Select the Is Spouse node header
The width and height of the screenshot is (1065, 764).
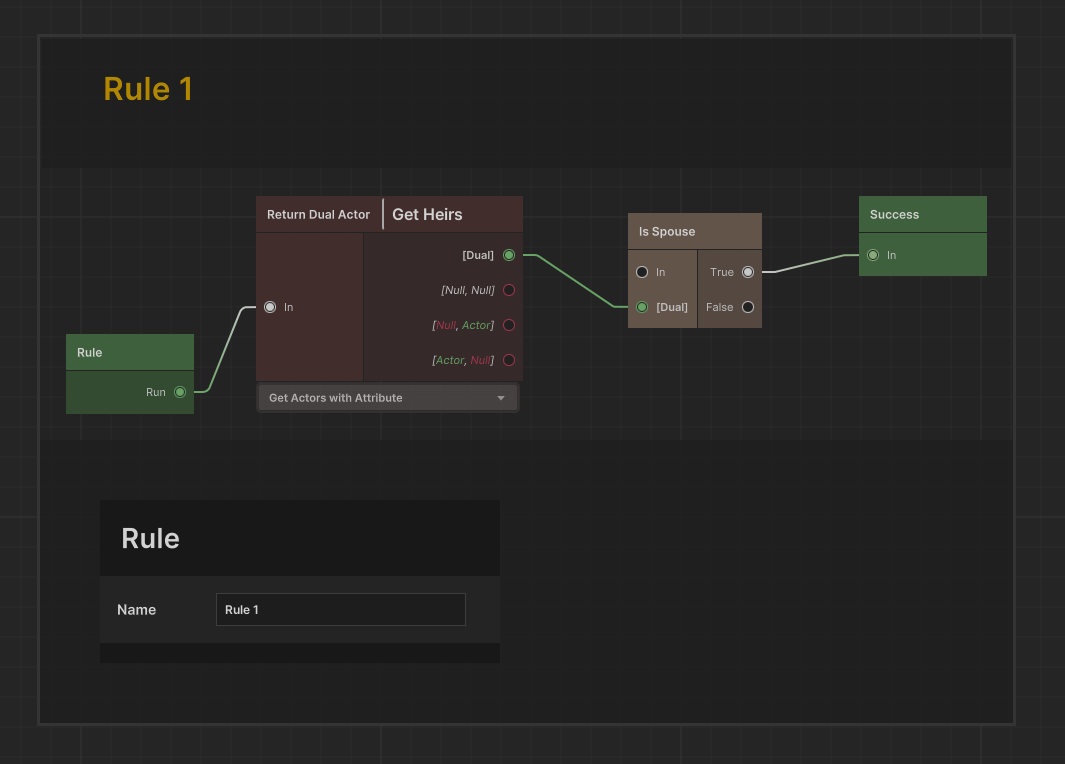[x=694, y=232]
